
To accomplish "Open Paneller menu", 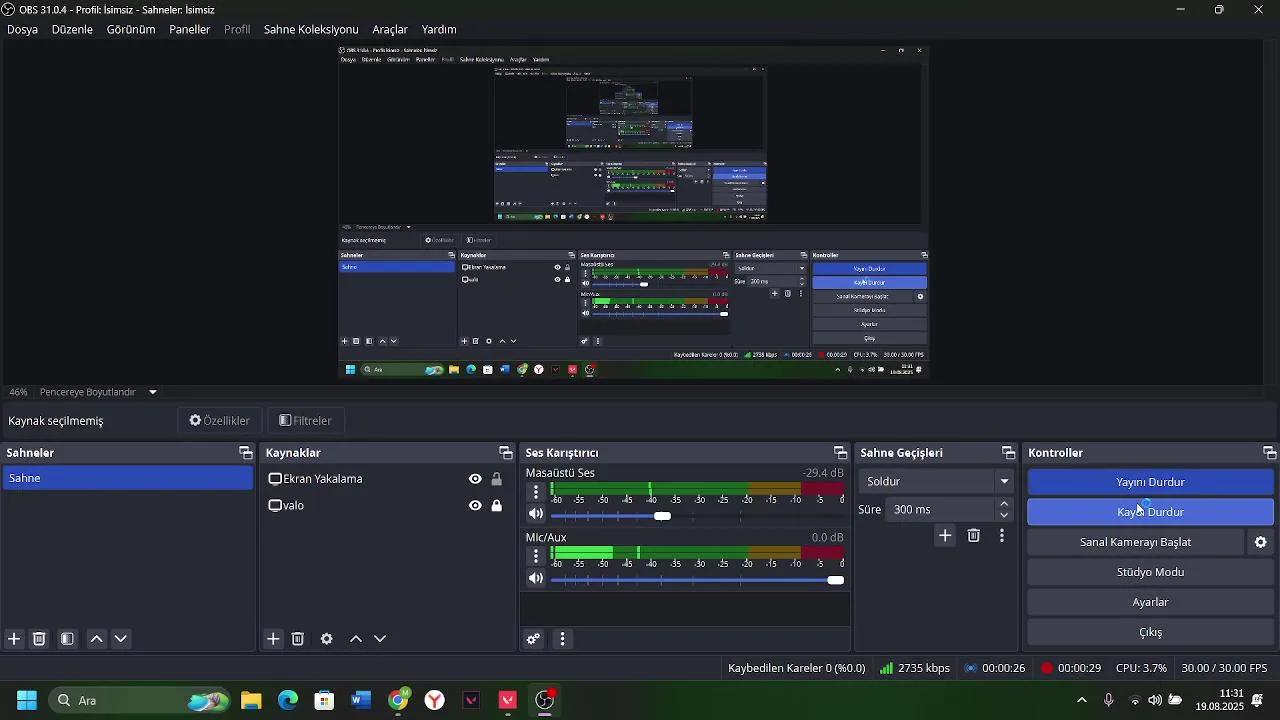I will click(x=190, y=29).
